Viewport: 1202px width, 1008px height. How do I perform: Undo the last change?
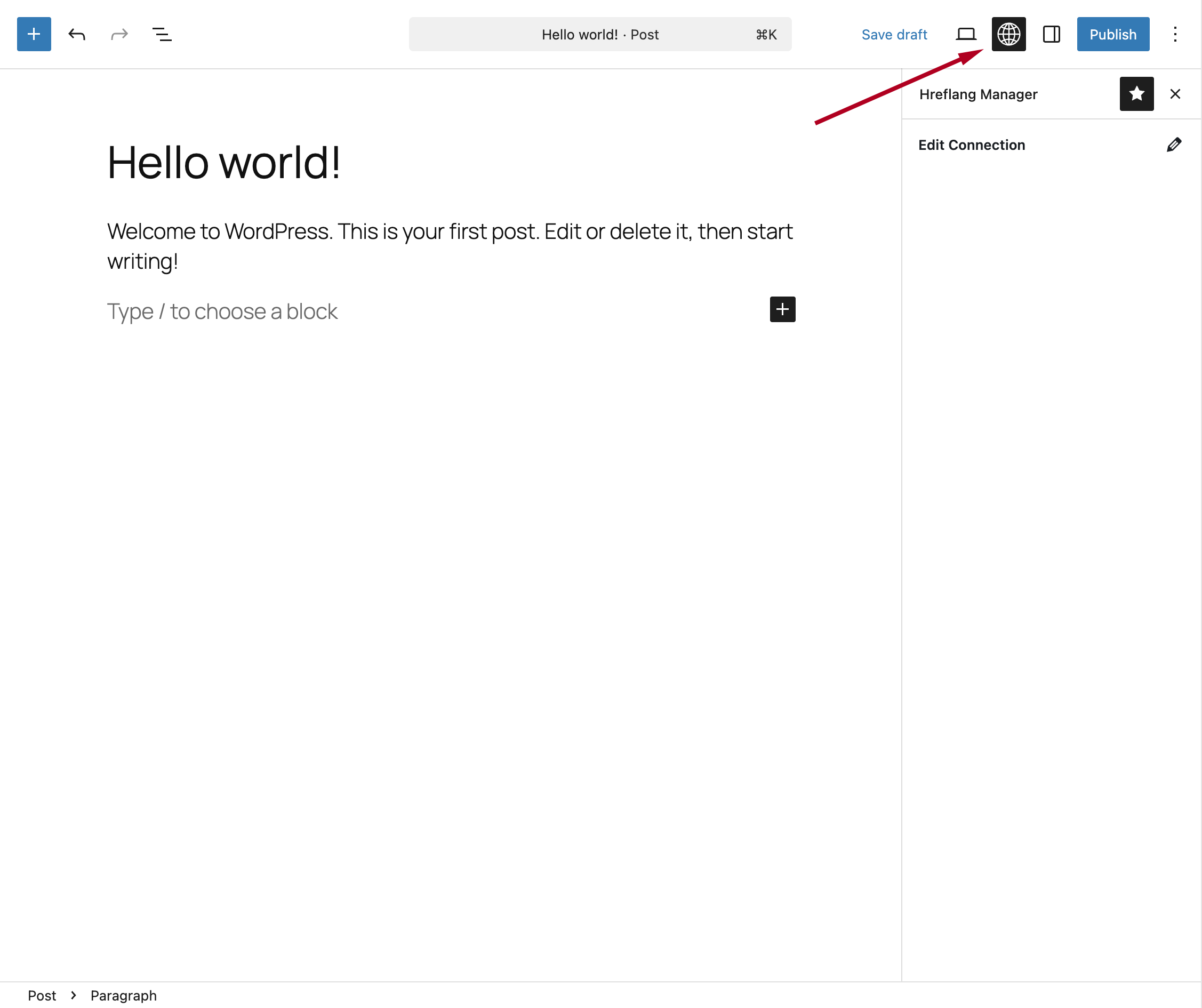point(77,34)
